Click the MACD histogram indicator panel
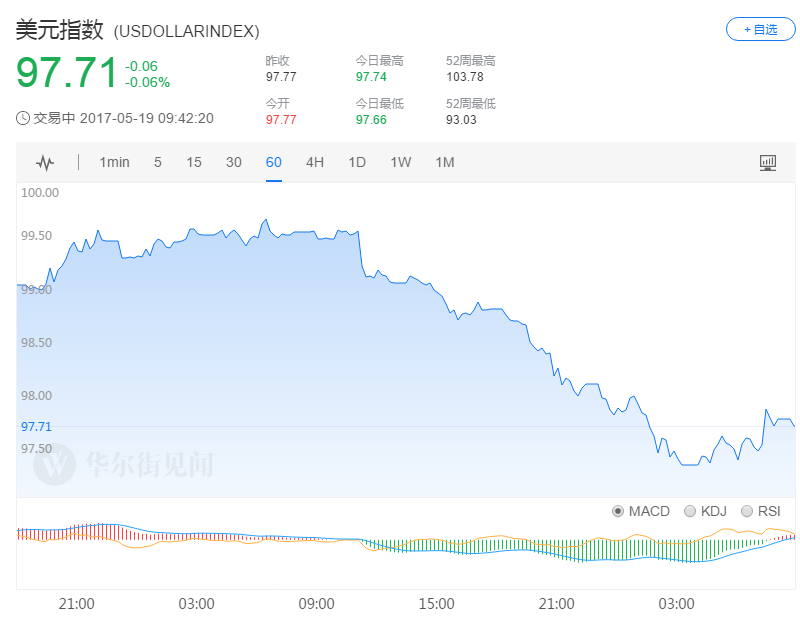The height and width of the screenshot is (631, 800). click(x=400, y=545)
